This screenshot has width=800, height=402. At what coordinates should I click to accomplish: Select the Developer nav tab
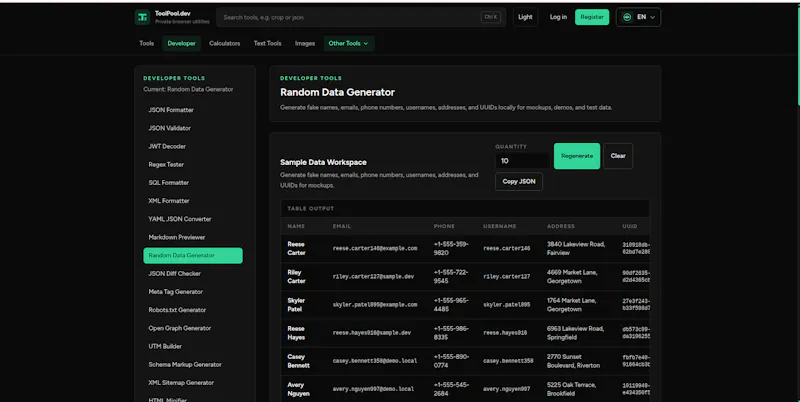[x=182, y=43]
